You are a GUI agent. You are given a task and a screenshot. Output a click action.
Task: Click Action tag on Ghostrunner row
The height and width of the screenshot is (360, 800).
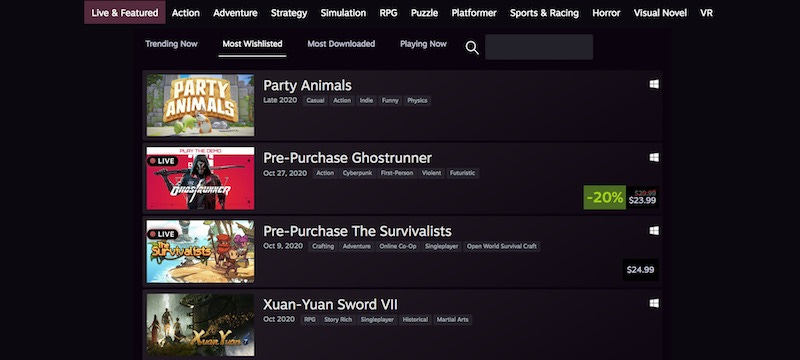(x=325, y=173)
